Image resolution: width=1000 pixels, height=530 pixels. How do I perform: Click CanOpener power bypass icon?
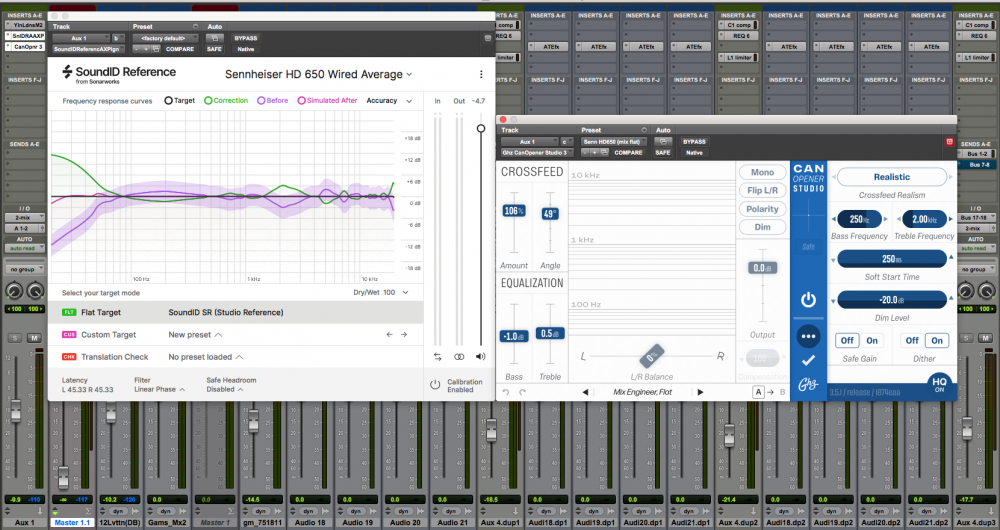coord(808,300)
